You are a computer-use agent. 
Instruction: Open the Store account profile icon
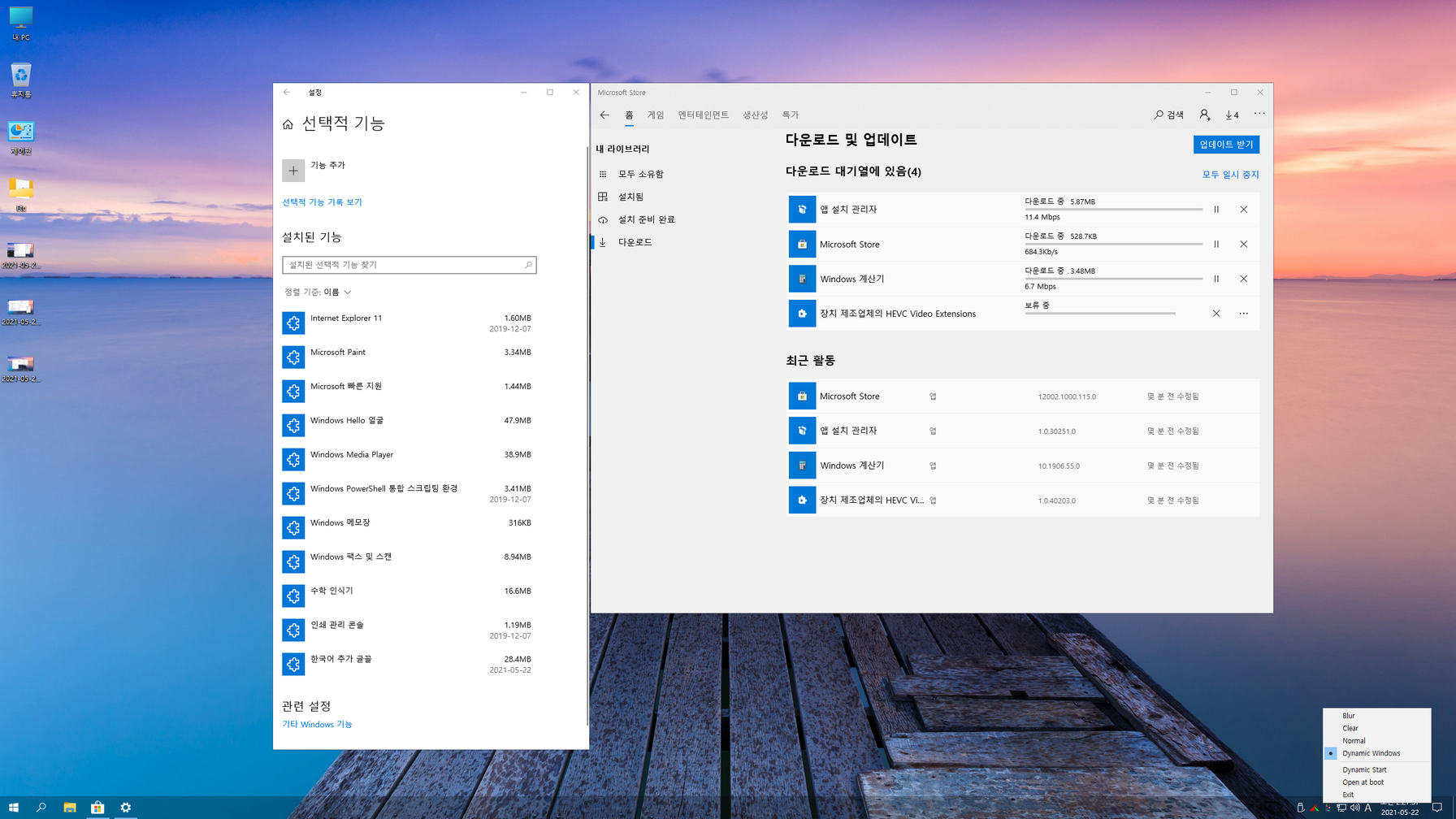click(x=1205, y=115)
